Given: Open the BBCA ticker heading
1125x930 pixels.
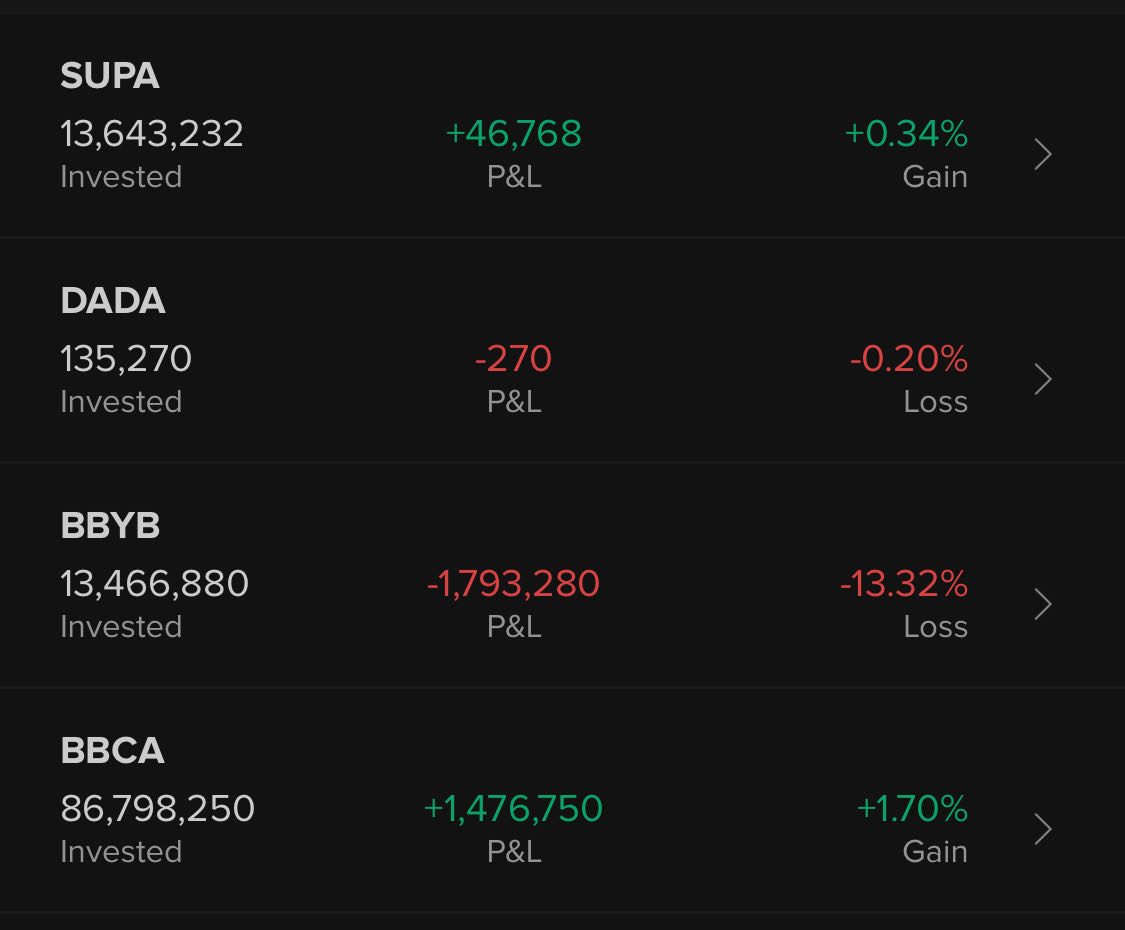Looking at the screenshot, I should coord(112,751).
